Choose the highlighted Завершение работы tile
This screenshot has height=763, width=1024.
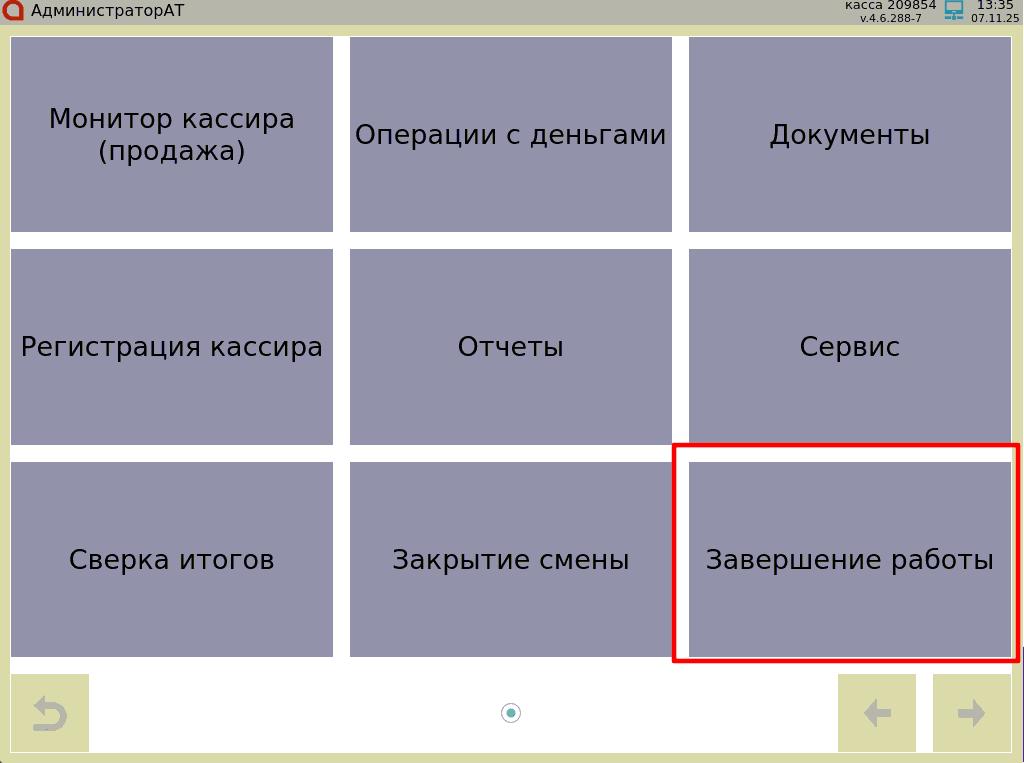click(850, 559)
